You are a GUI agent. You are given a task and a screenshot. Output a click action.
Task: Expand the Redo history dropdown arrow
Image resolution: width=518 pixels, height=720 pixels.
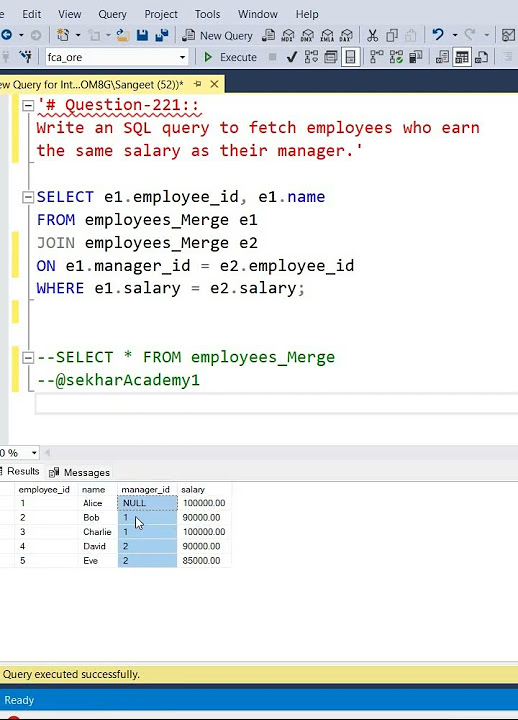pyautogui.click(x=486, y=35)
